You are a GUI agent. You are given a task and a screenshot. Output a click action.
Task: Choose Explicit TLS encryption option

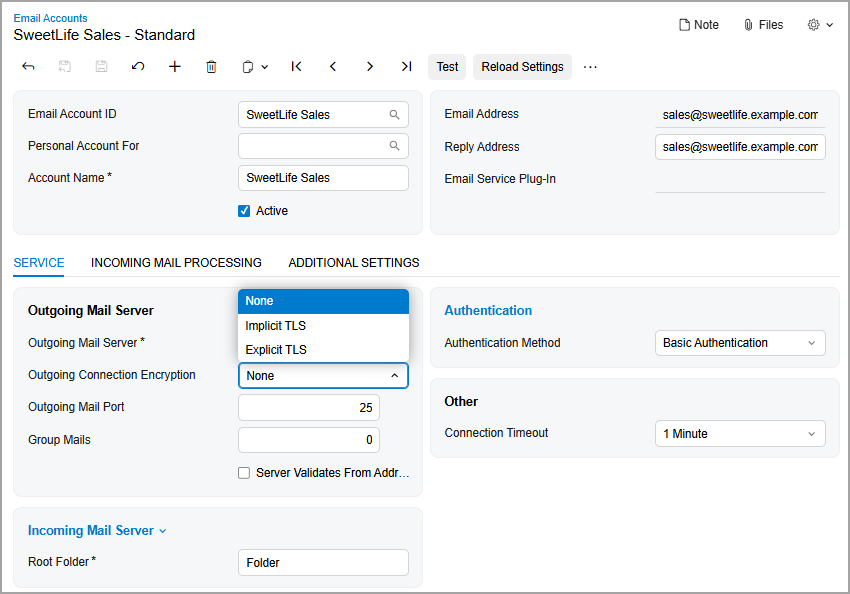click(276, 350)
